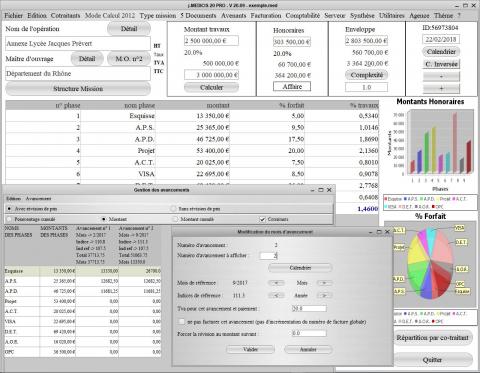Click the Répartition par co-traitant button
Viewport: 480px width, 373px height.
433,338
